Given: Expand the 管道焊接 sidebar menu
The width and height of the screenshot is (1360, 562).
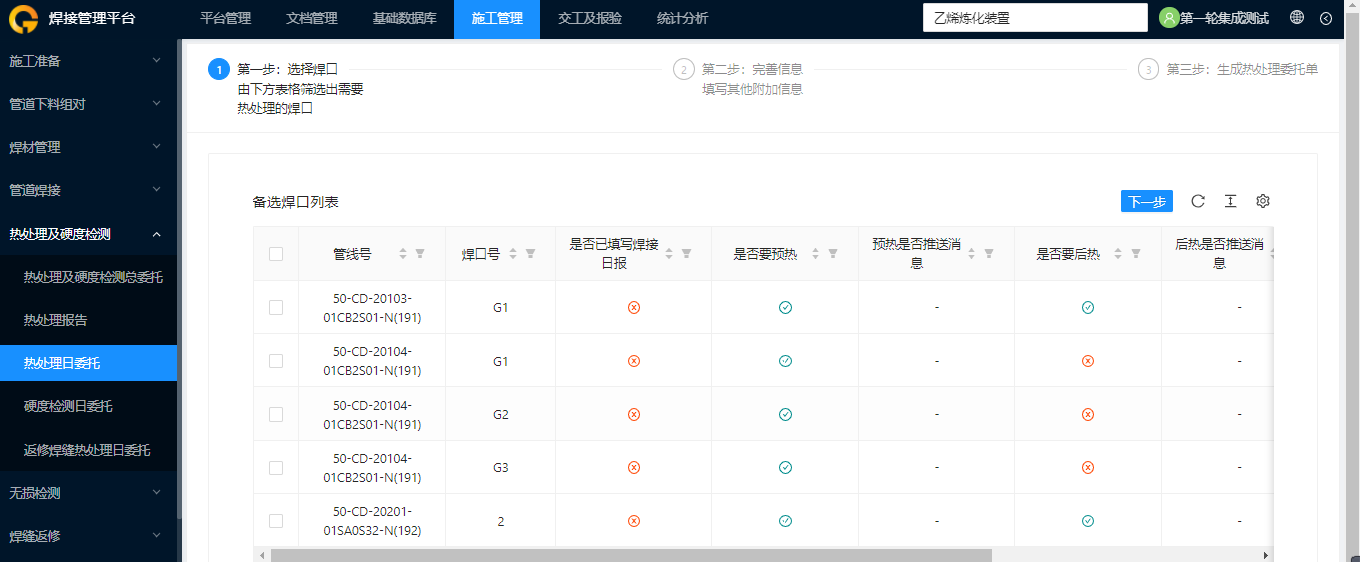Looking at the screenshot, I should pos(88,190).
